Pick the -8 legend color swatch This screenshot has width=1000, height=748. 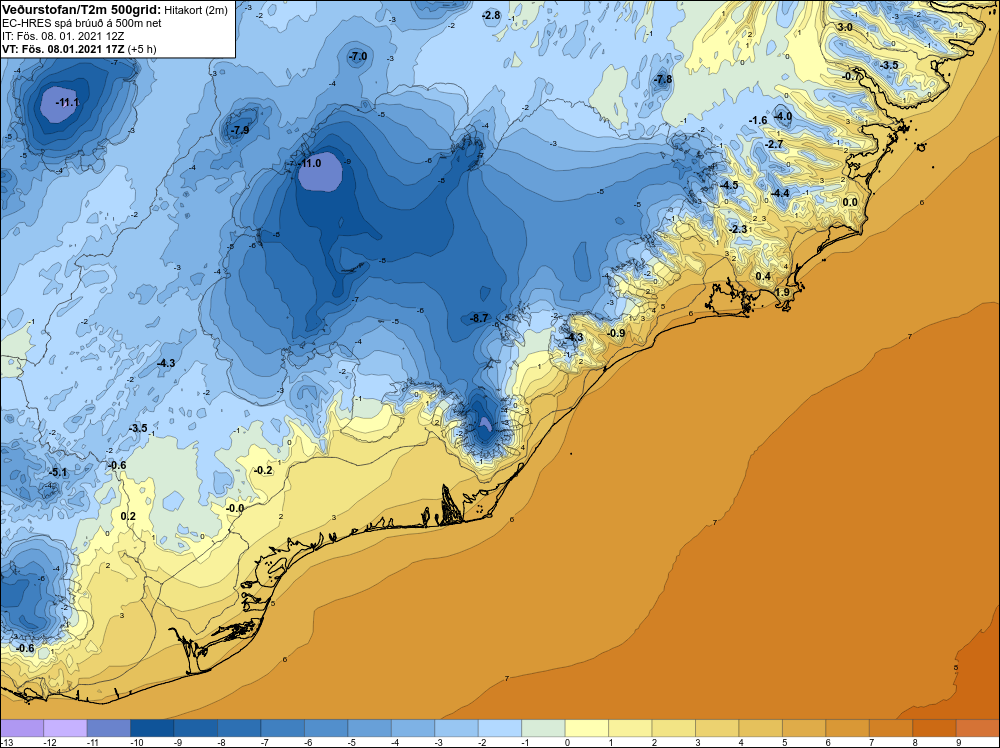click(x=239, y=728)
